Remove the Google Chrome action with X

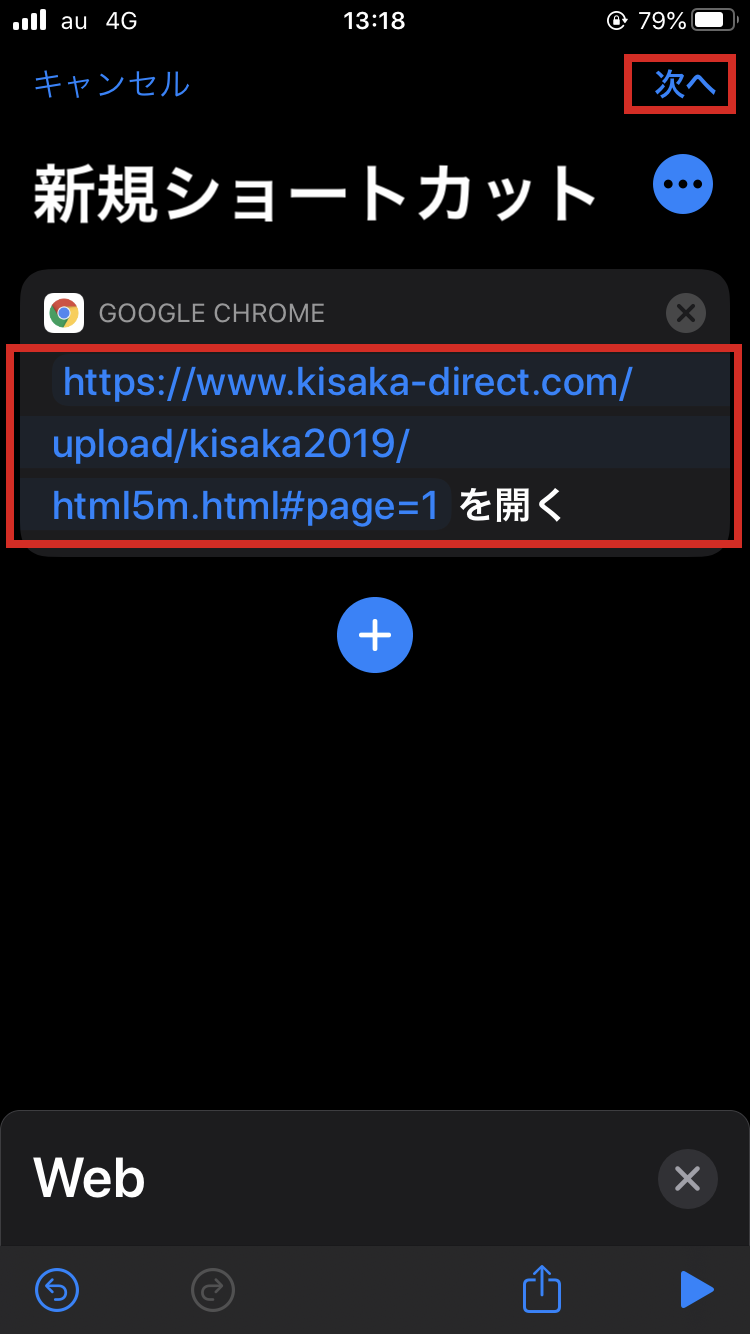686,313
